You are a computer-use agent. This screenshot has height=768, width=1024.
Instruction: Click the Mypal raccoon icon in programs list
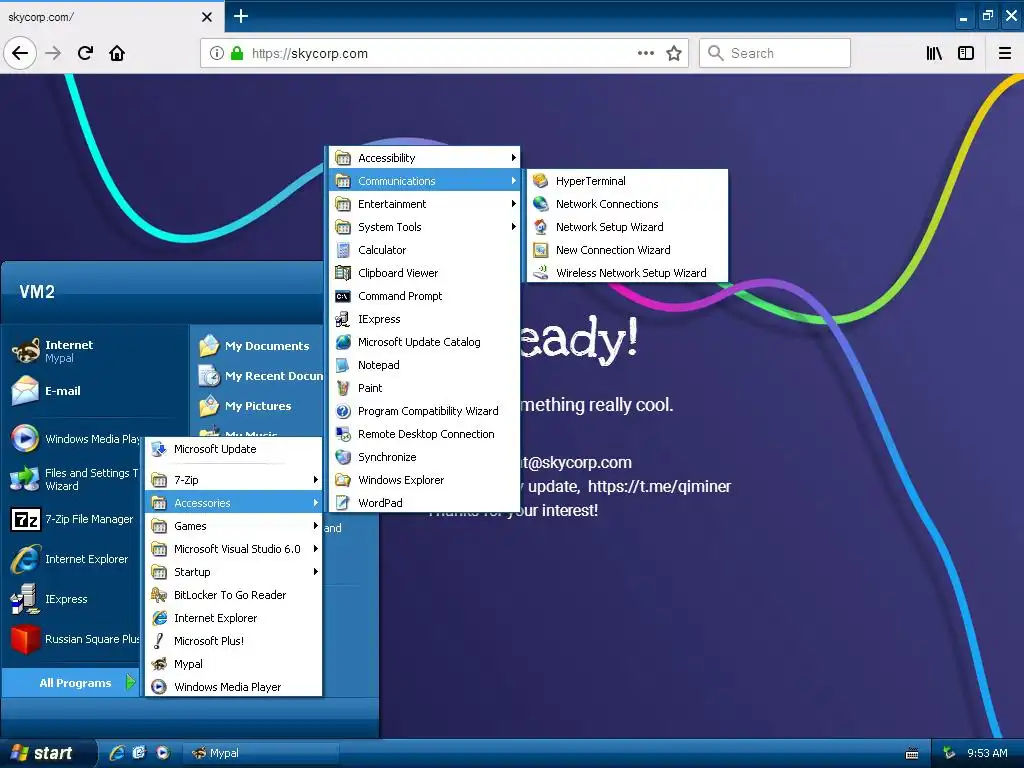[159, 664]
